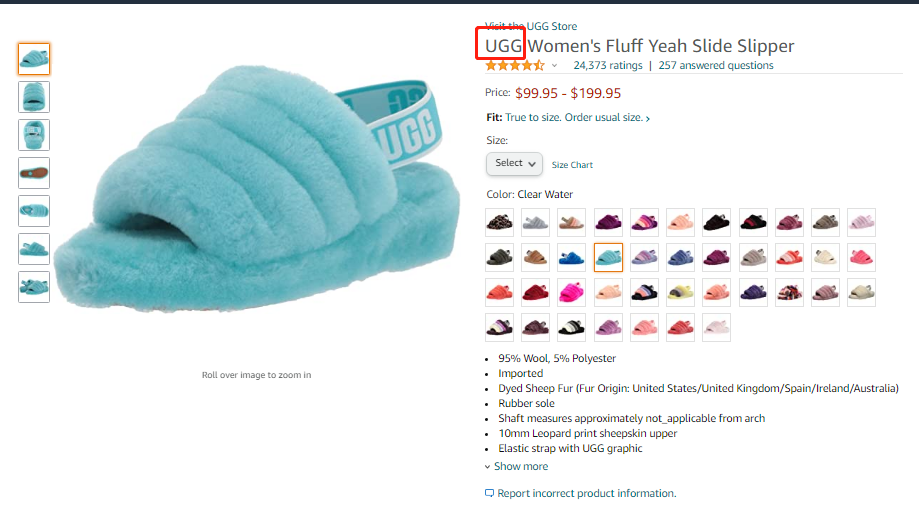This screenshot has height=510, width=919.
Task: Click the star rating icons
Action: click(x=514, y=65)
